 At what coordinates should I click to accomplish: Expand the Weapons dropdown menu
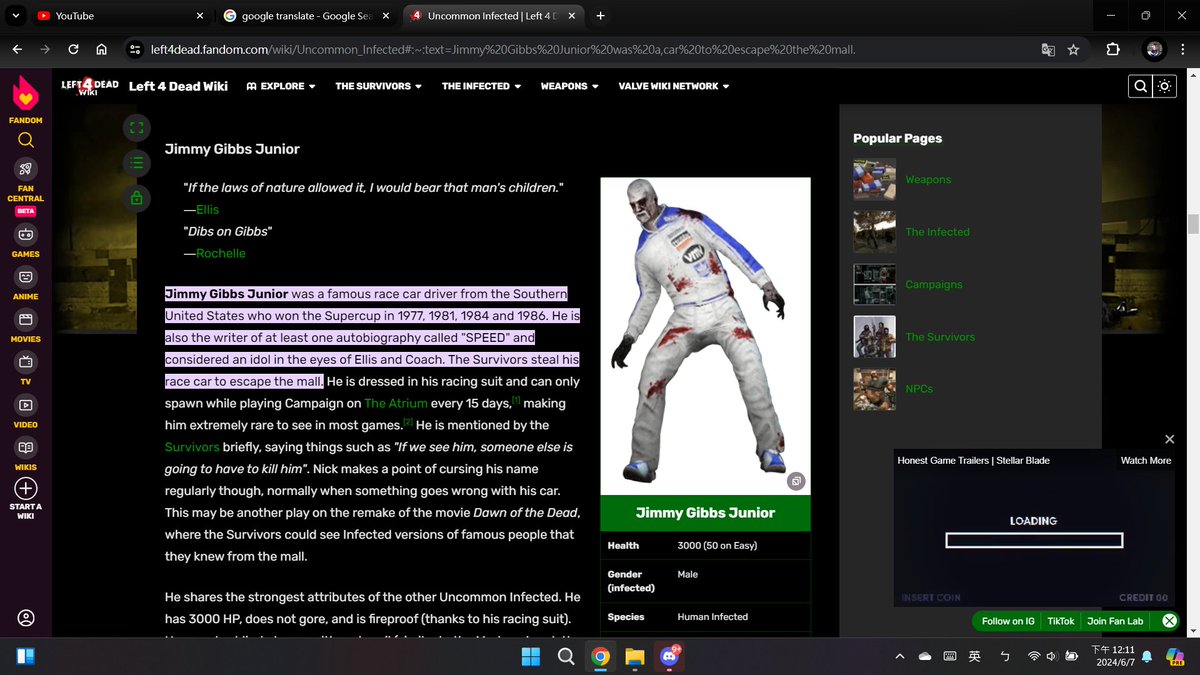(x=570, y=86)
